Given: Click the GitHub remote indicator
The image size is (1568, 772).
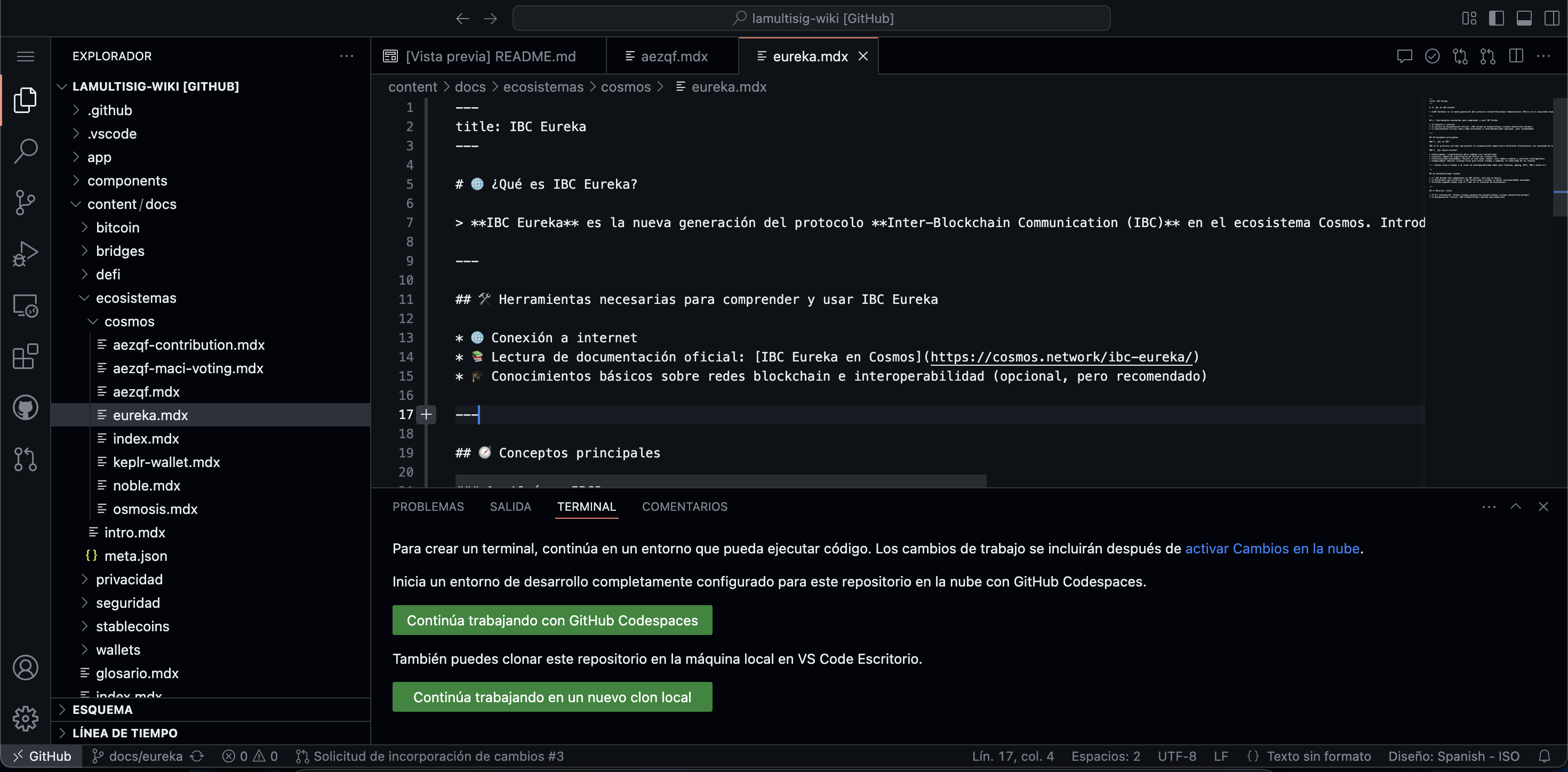Looking at the screenshot, I should click(x=42, y=756).
